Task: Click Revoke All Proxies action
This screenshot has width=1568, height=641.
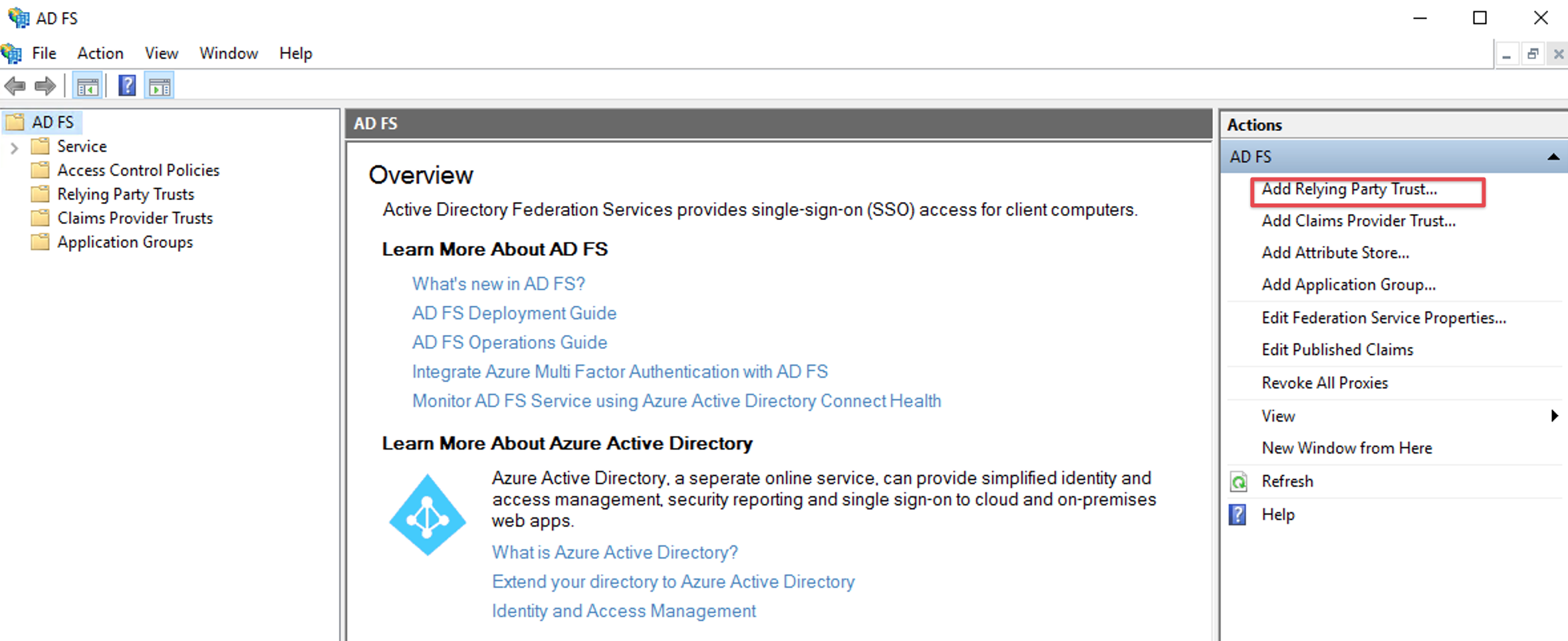Action: click(x=1325, y=383)
